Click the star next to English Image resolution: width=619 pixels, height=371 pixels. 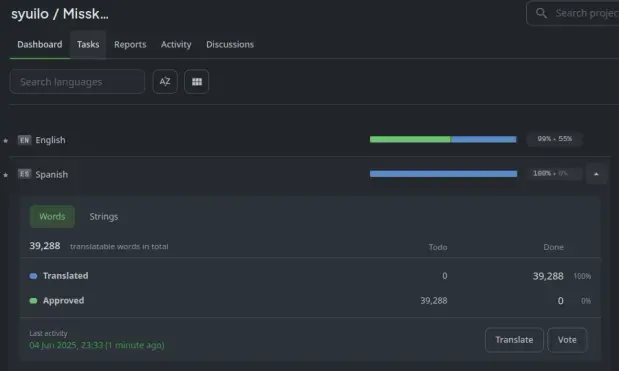(x=6, y=141)
